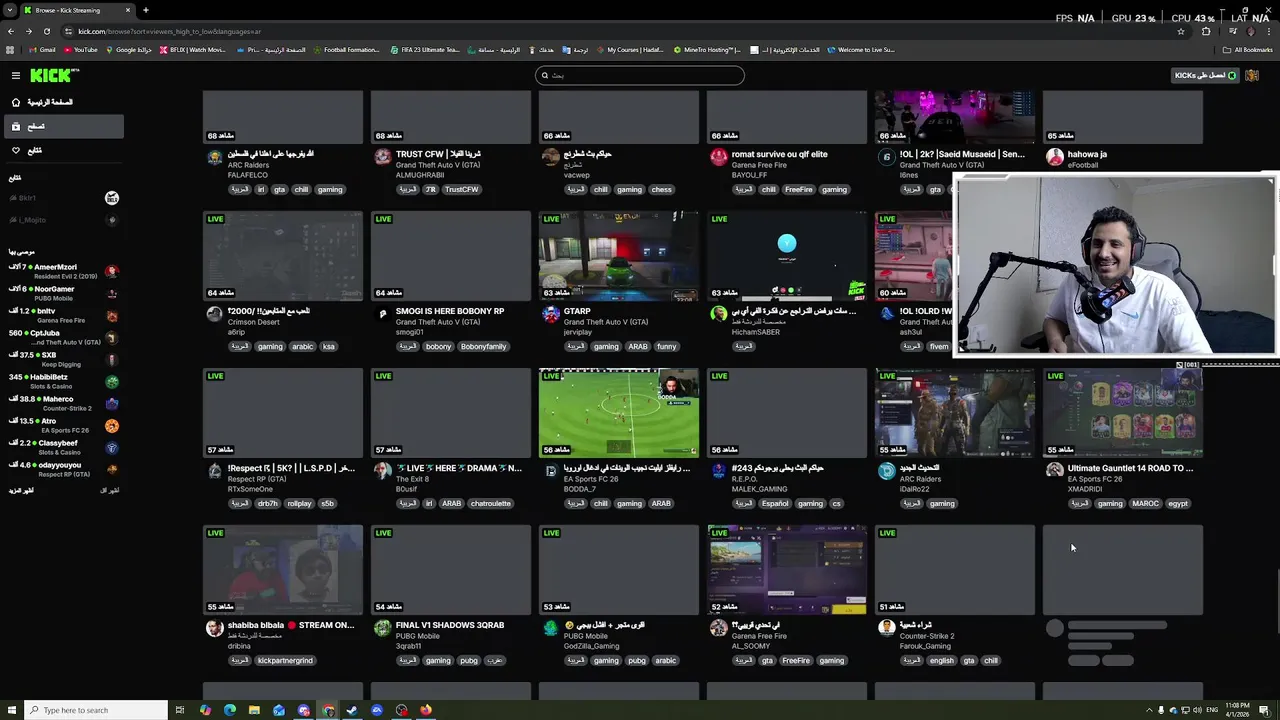Select the highlighted Browse item in the Kick sidebar
The width and height of the screenshot is (1280, 720).
point(62,126)
